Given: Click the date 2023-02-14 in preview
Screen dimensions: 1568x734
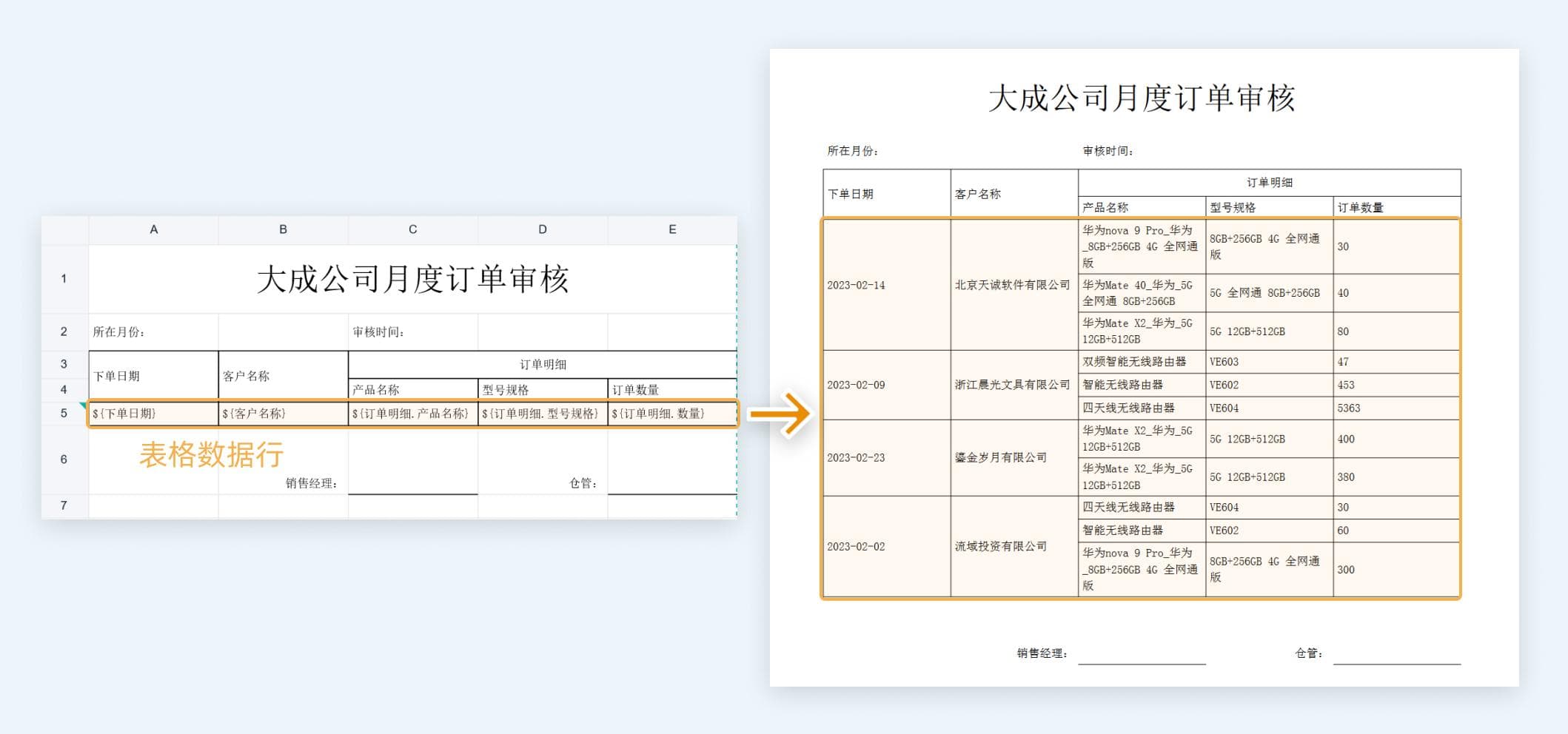Looking at the screenshot, I should click(856, 285).
